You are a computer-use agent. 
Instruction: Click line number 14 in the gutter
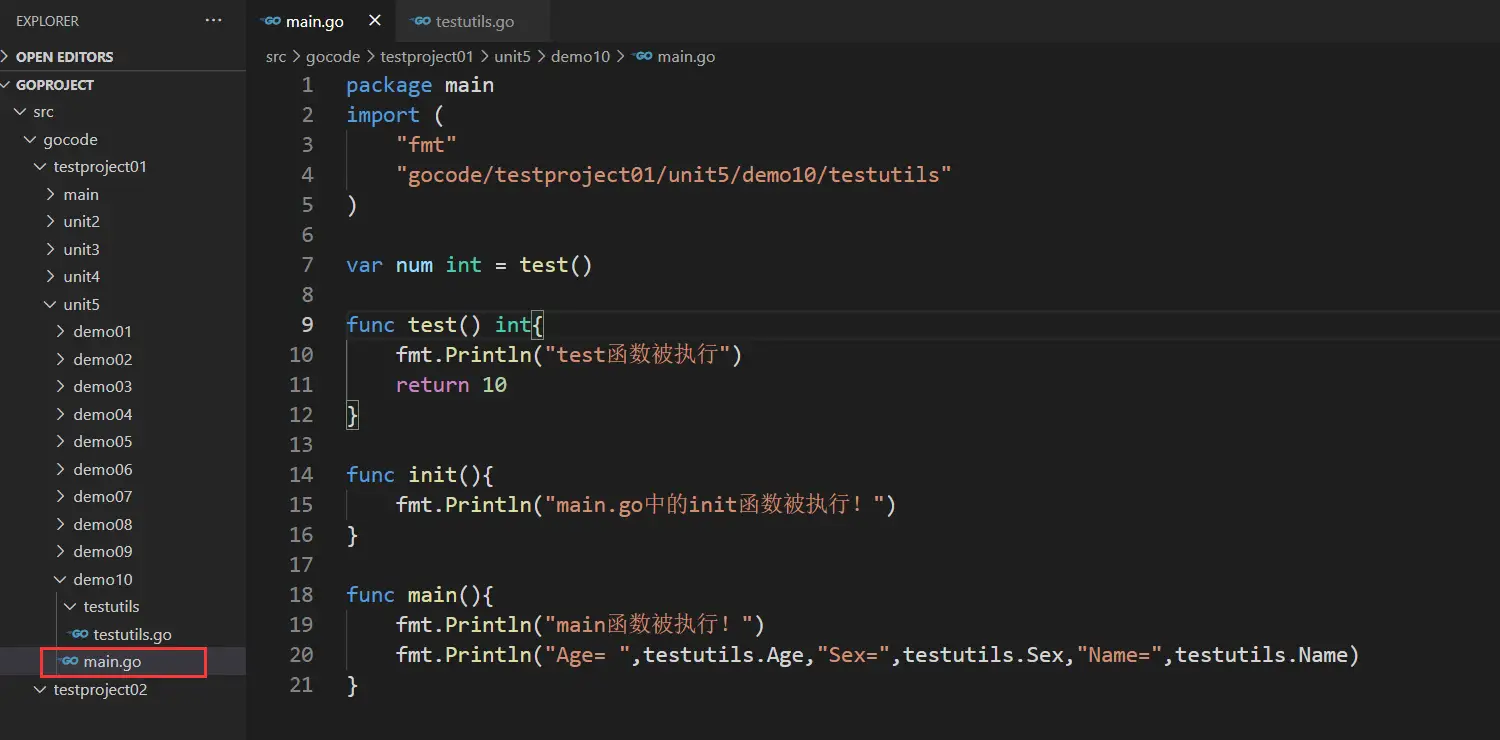point(301,475)
